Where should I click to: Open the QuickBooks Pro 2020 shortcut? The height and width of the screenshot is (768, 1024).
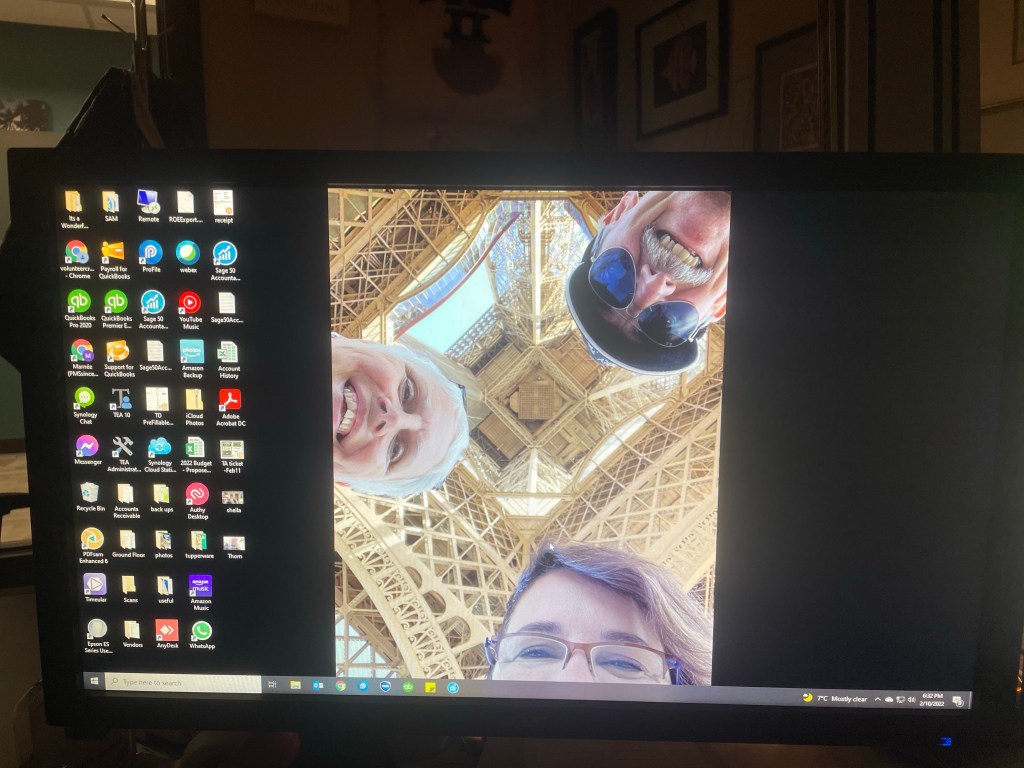point(79,302)
